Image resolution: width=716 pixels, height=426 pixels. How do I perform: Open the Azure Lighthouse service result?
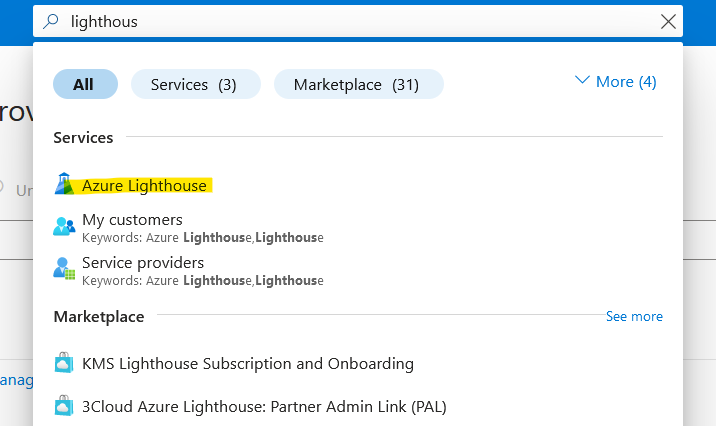pyautogui.click(x=144, y=186)
